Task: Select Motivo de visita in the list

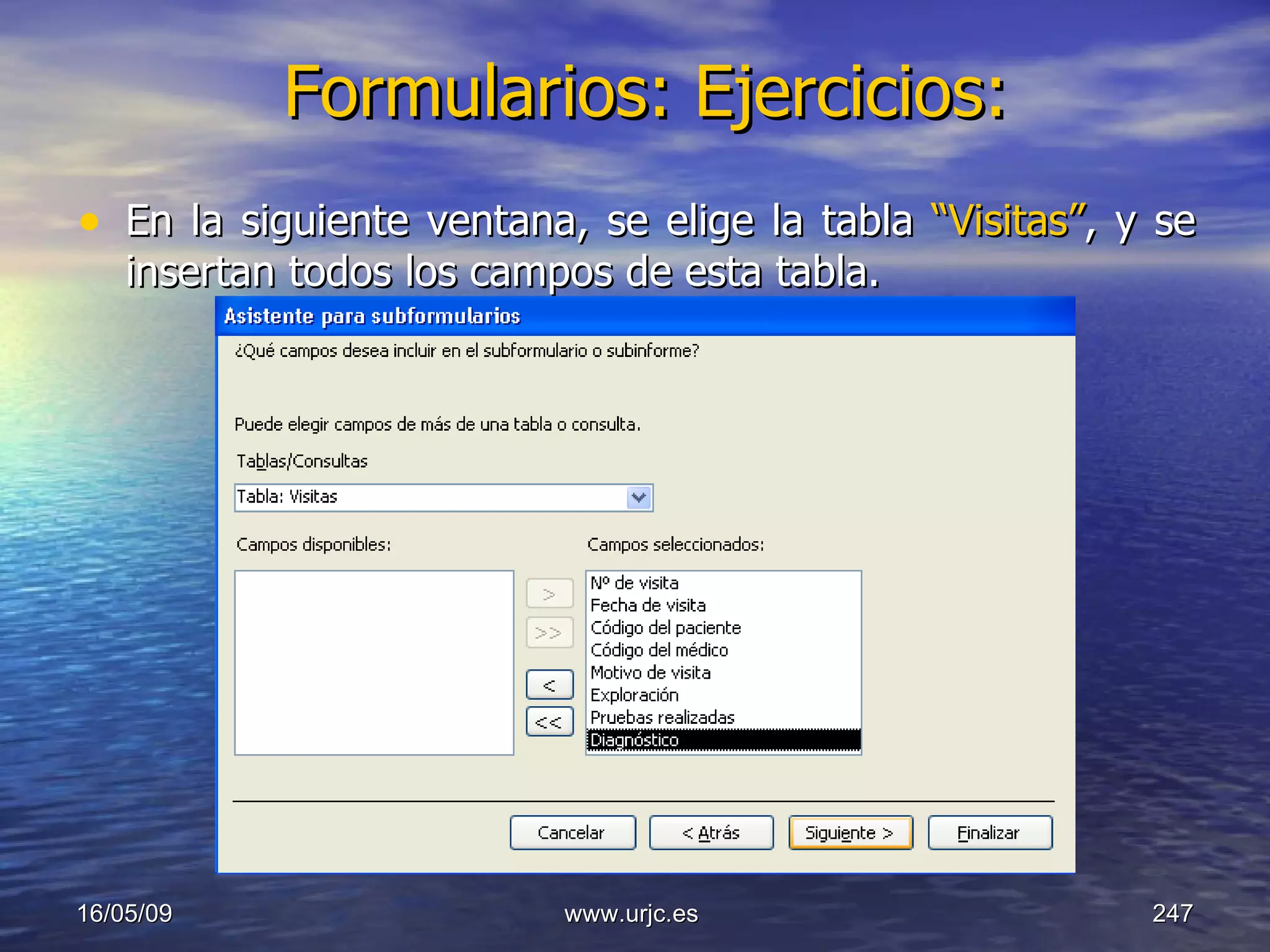Action: 651,672
